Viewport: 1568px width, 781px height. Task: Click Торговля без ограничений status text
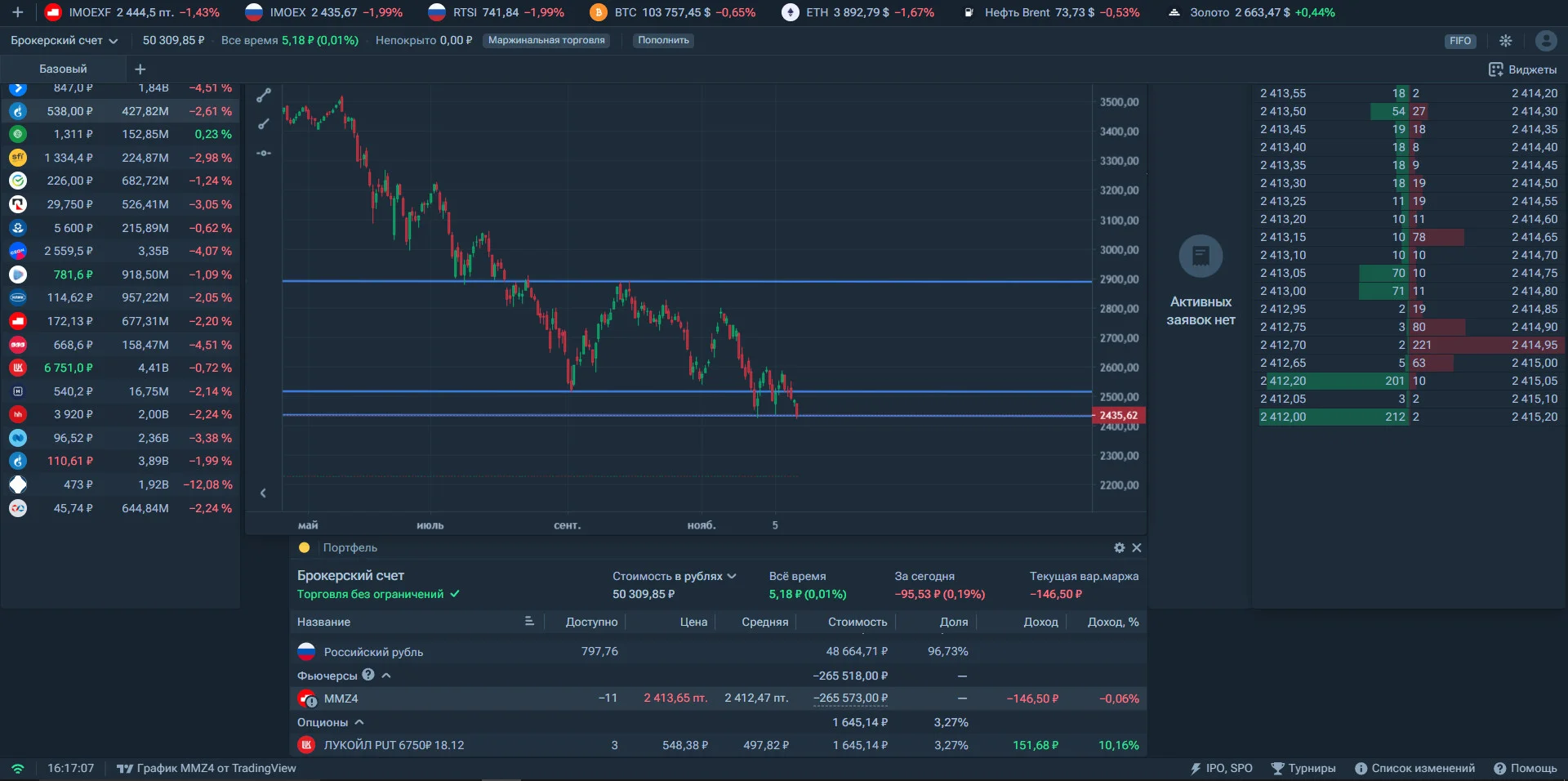pyautogui.click(x=370, y=594)
